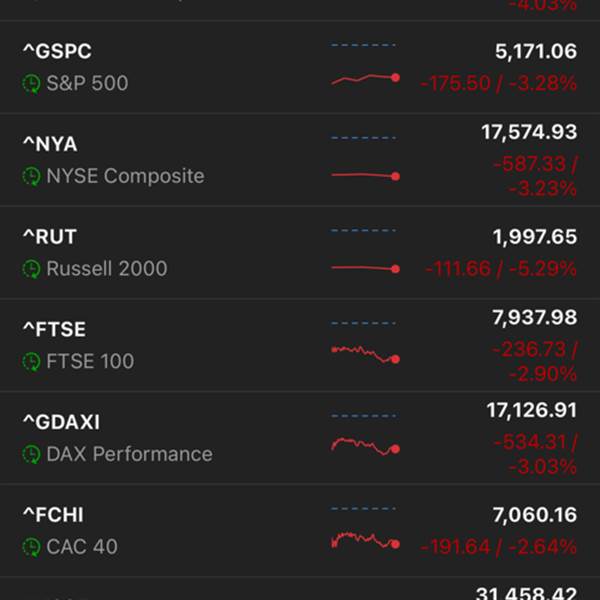Tap the delayed-quote clock icon beside CAC 40
The height and width of the screenshot is (600, 600).
(x=31, y=547)
